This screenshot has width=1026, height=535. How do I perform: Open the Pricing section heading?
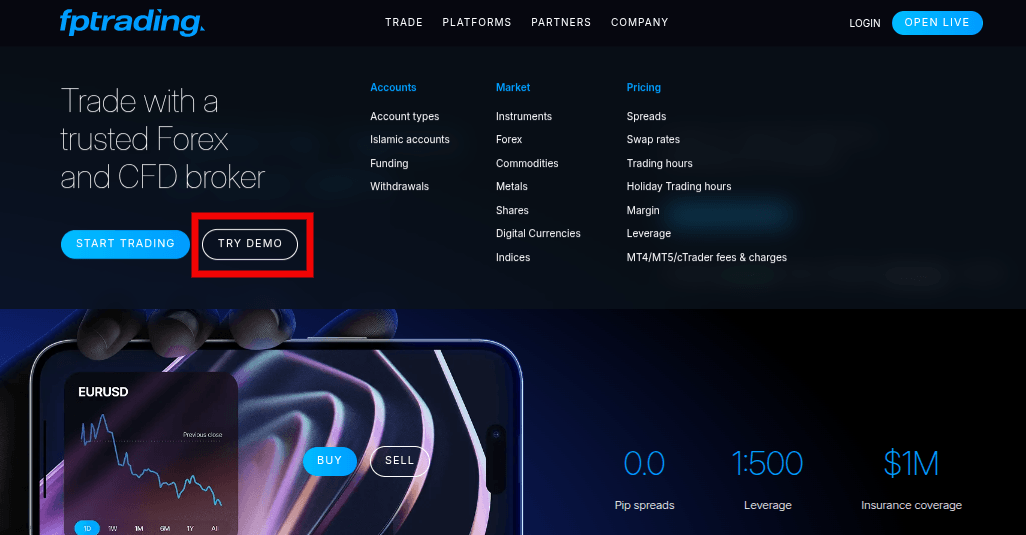643,88
